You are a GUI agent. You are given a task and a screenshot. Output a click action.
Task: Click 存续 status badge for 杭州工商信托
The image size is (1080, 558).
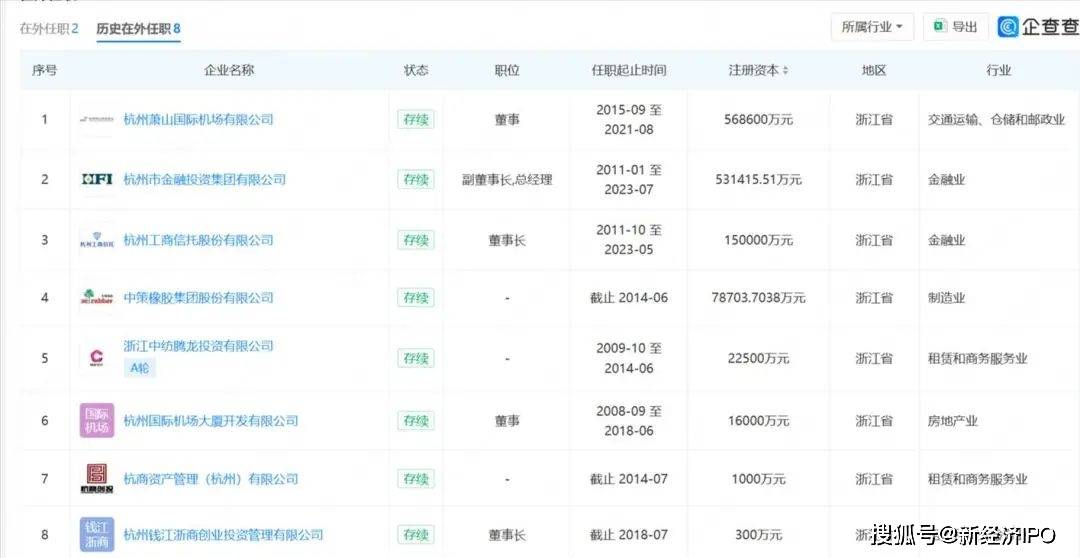click(x=415, y=240)
